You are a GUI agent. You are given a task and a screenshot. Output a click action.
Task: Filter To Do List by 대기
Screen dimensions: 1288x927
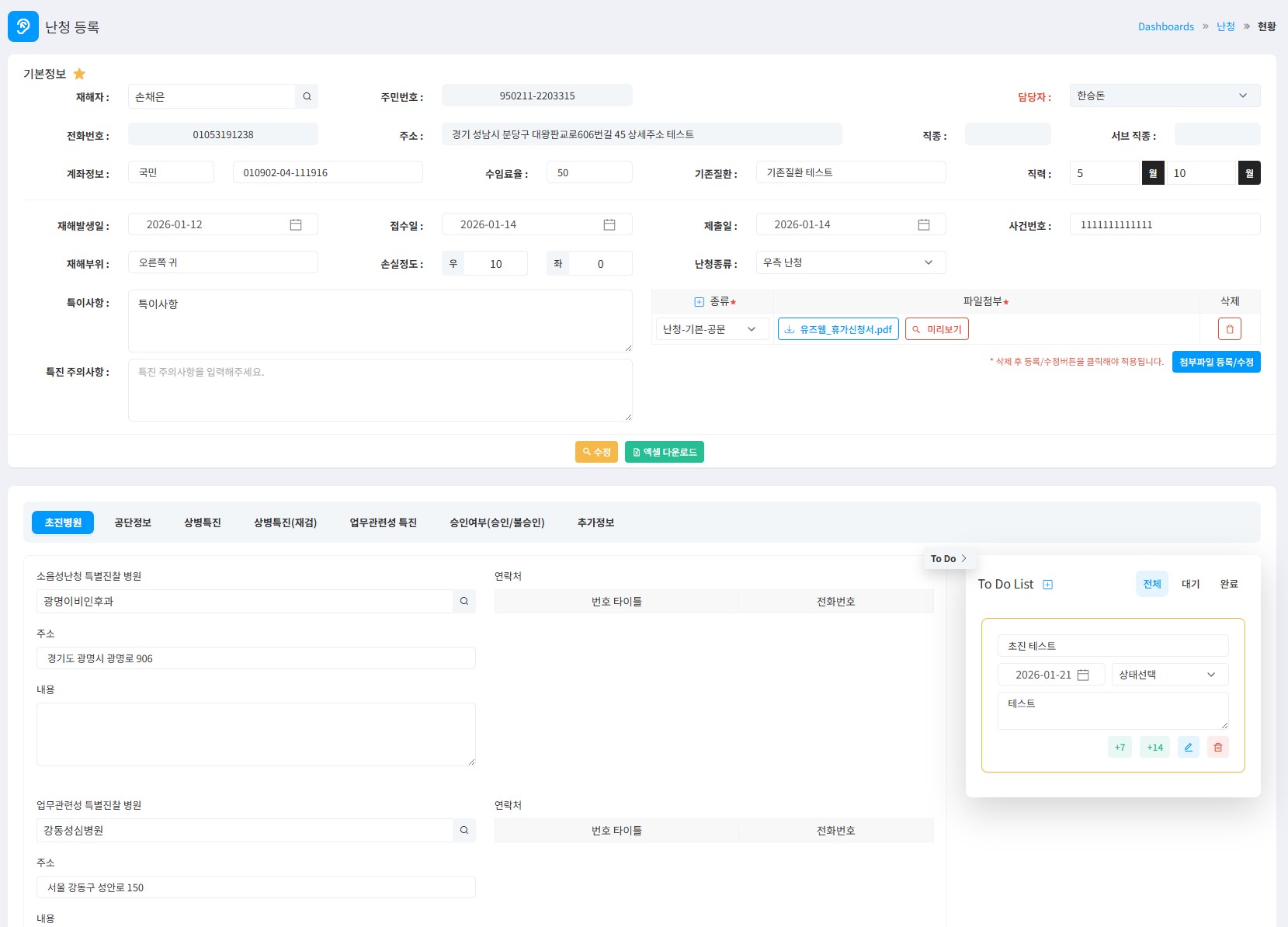coord(1190,584)
